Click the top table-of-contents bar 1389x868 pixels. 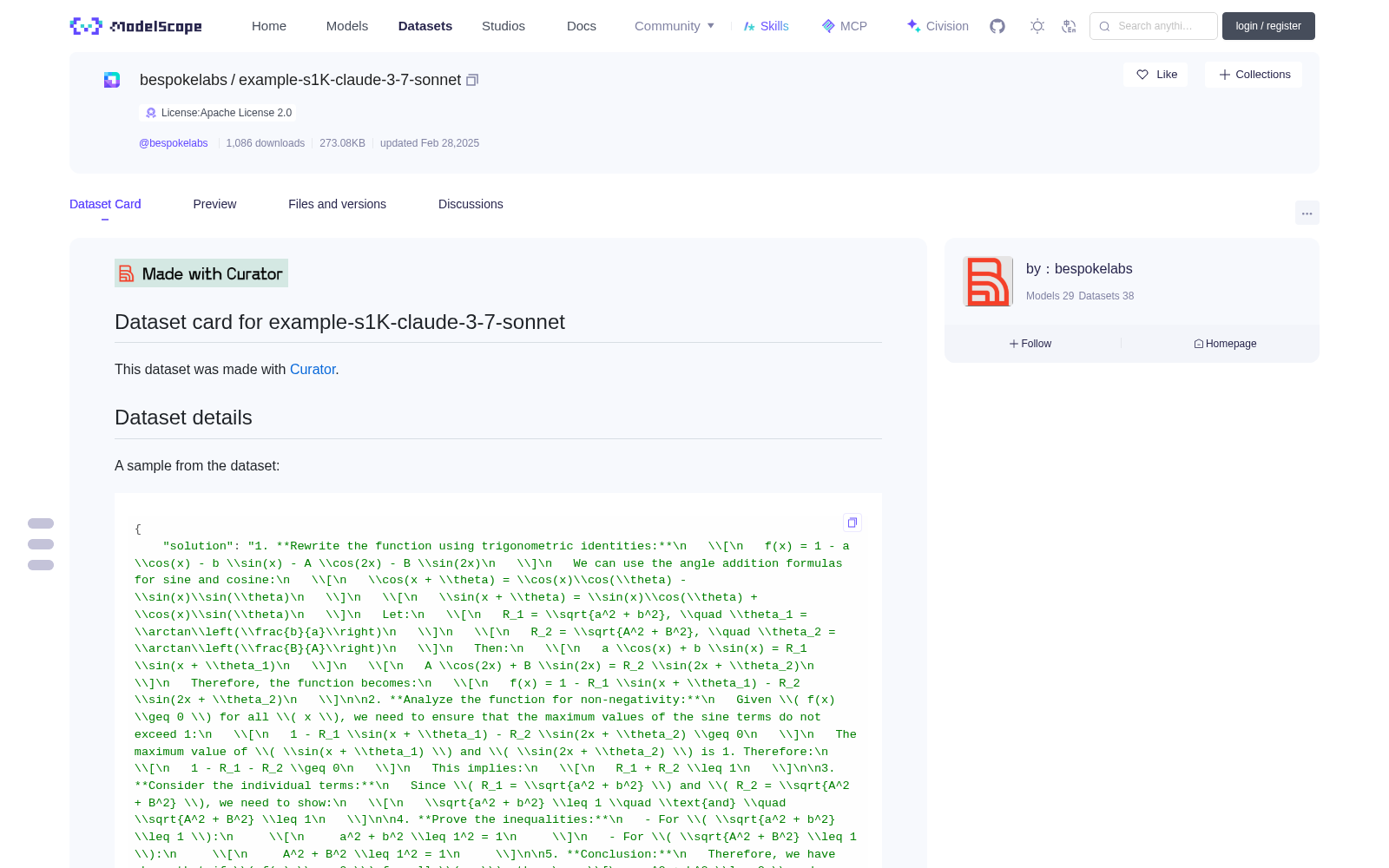41,523
